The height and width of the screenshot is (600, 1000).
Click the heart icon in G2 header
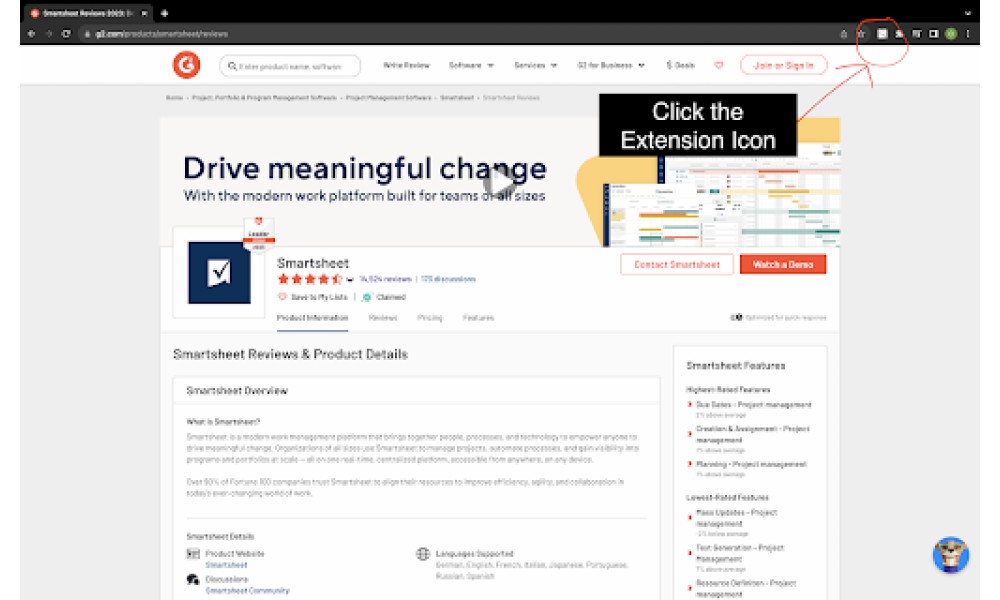tap(719, 65)
